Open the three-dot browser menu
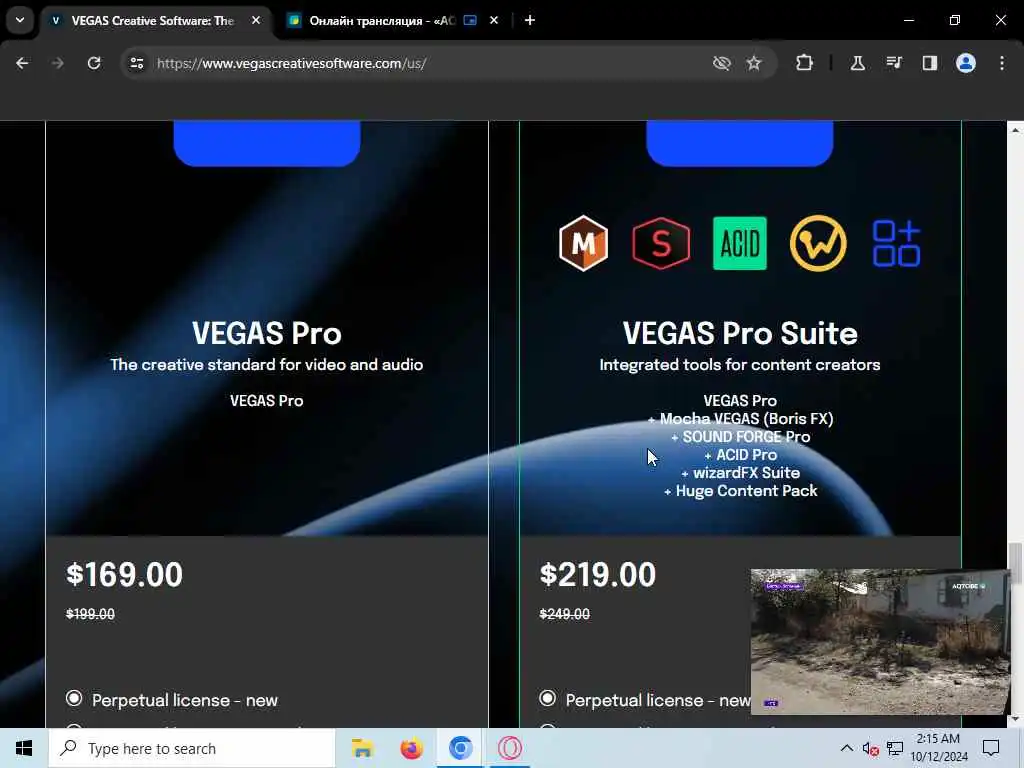Image resolution: width=1024 pixels, height=768 pixels. pos(1002,63)
